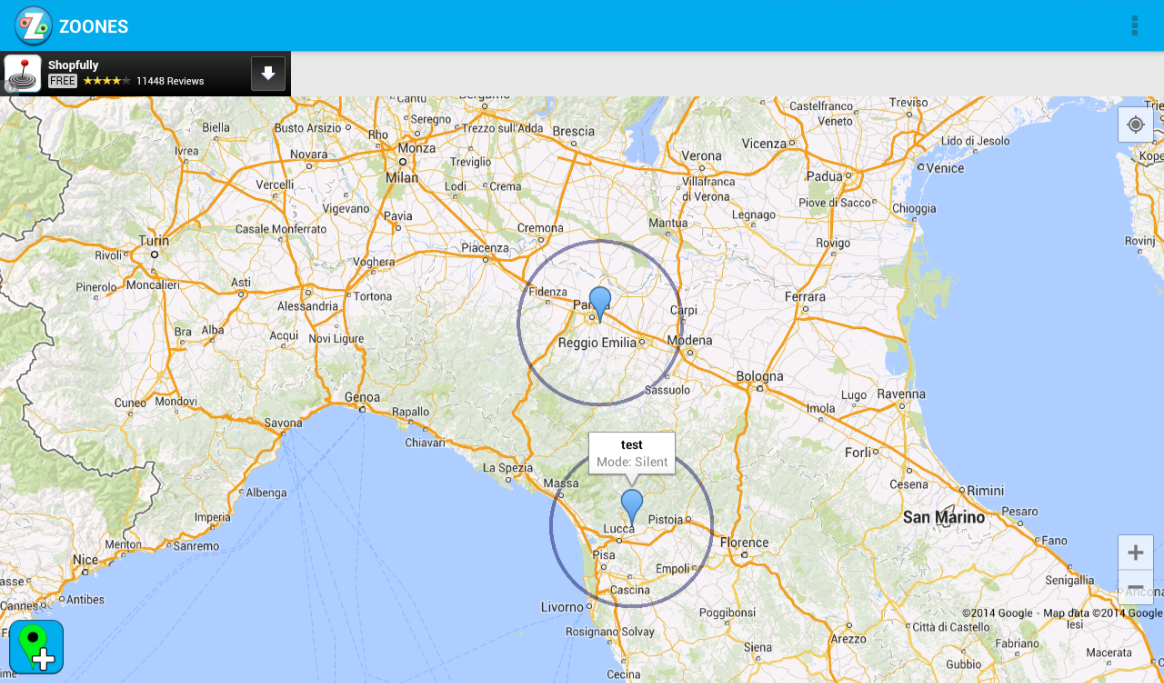The height and width of the screenshot is (683, 1164).
Task: Select the blue pin near Parma
Action: pyautogui.click(x=600, y=304)
